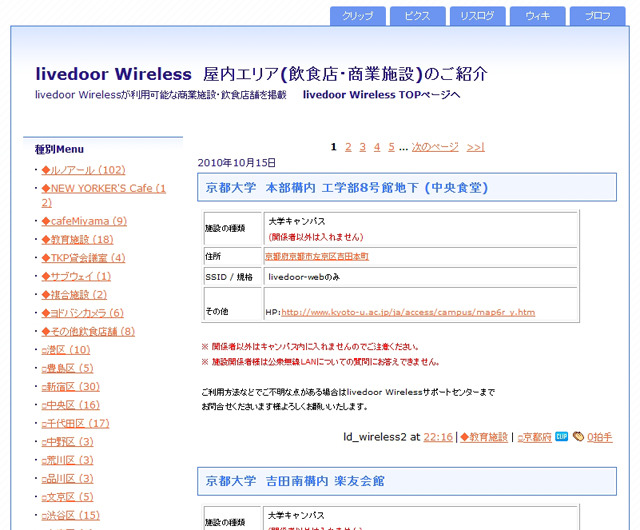Open the 文京区 (5) area link
This screenshot has width=640, height=530.
pos(67,497)
